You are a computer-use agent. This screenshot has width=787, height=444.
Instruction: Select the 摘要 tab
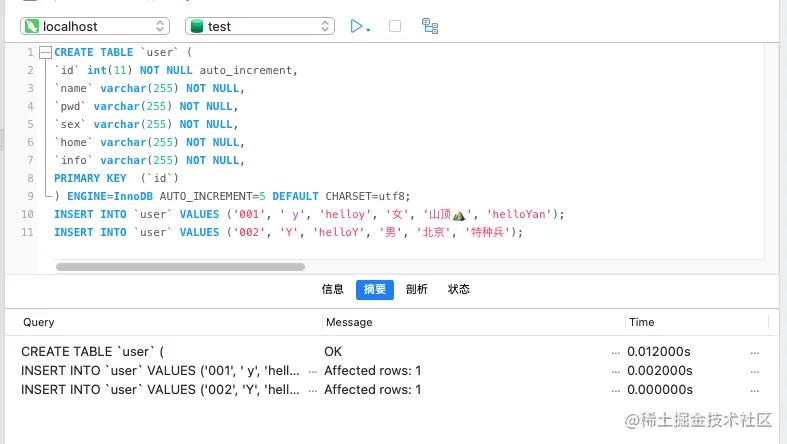(x=374, y=289)
